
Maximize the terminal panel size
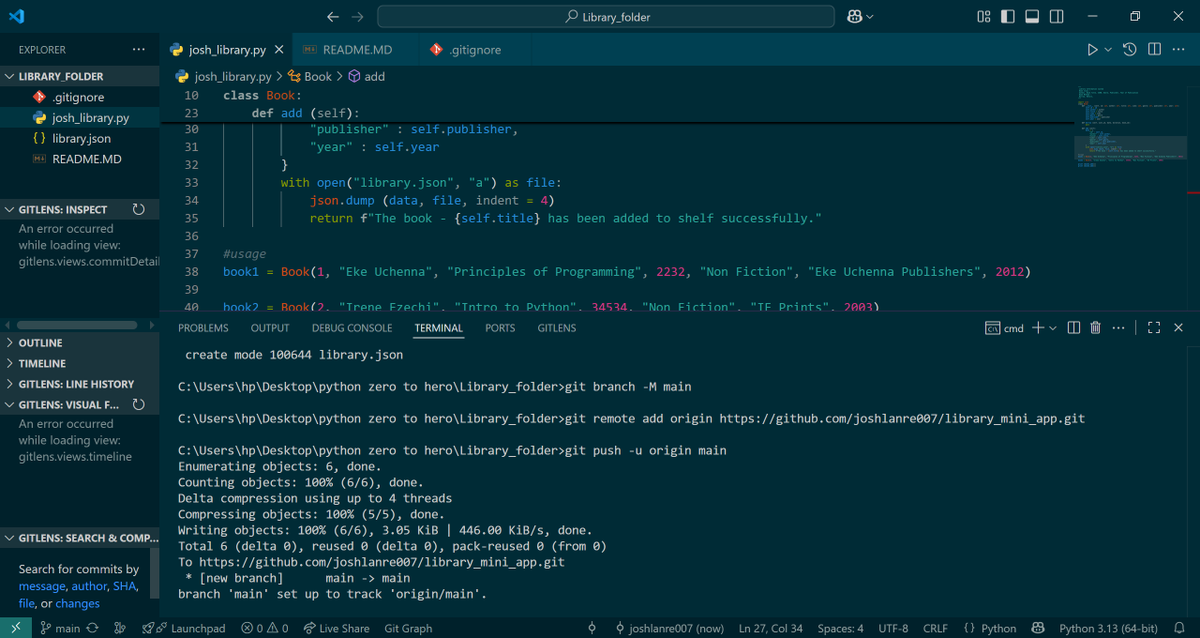click(1154, 327)
